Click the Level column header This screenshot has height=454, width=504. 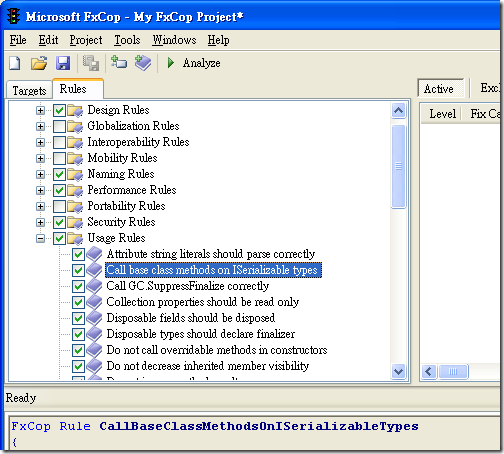pos(442,114)
